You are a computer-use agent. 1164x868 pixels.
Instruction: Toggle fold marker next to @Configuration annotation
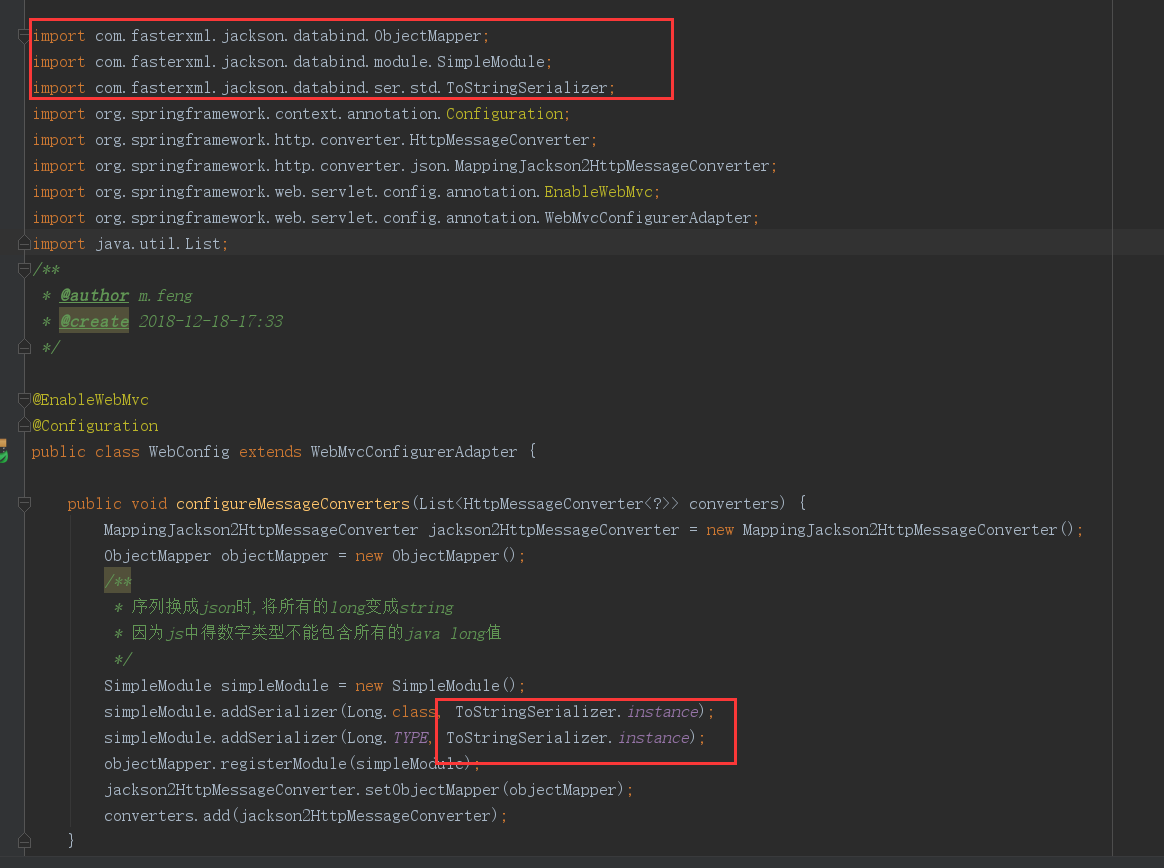(24, 425)
